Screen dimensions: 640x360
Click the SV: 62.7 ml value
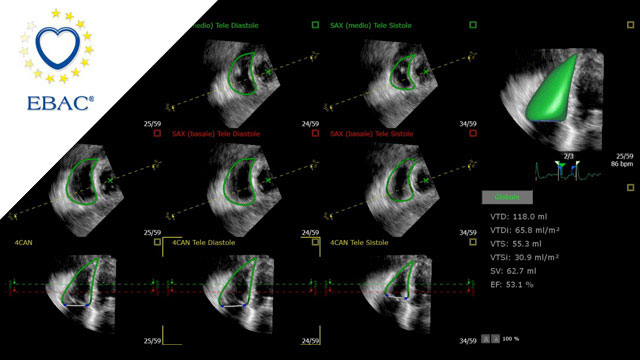click(513, 271)
